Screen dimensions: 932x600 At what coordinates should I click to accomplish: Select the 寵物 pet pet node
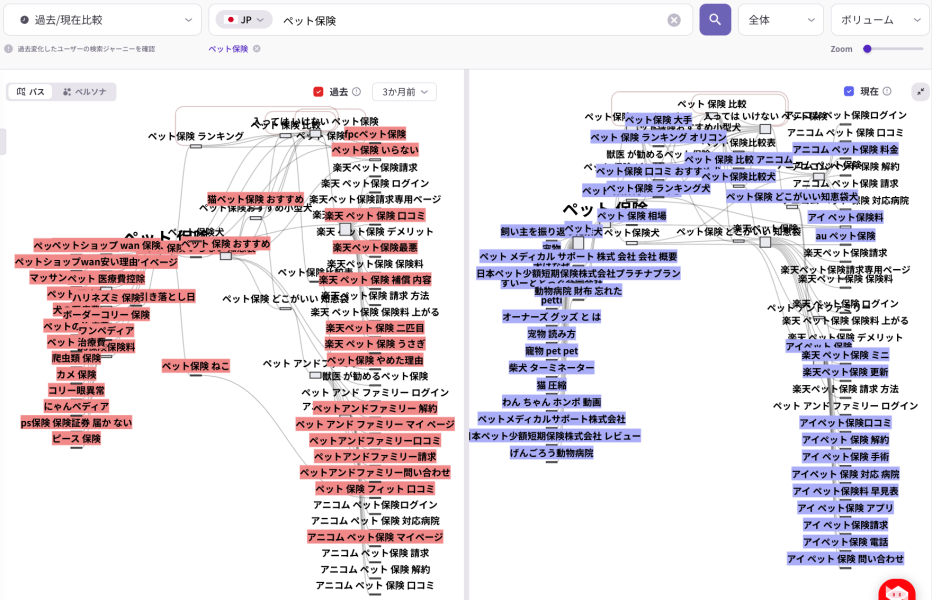pyautogui.click(x=551, y=350)
